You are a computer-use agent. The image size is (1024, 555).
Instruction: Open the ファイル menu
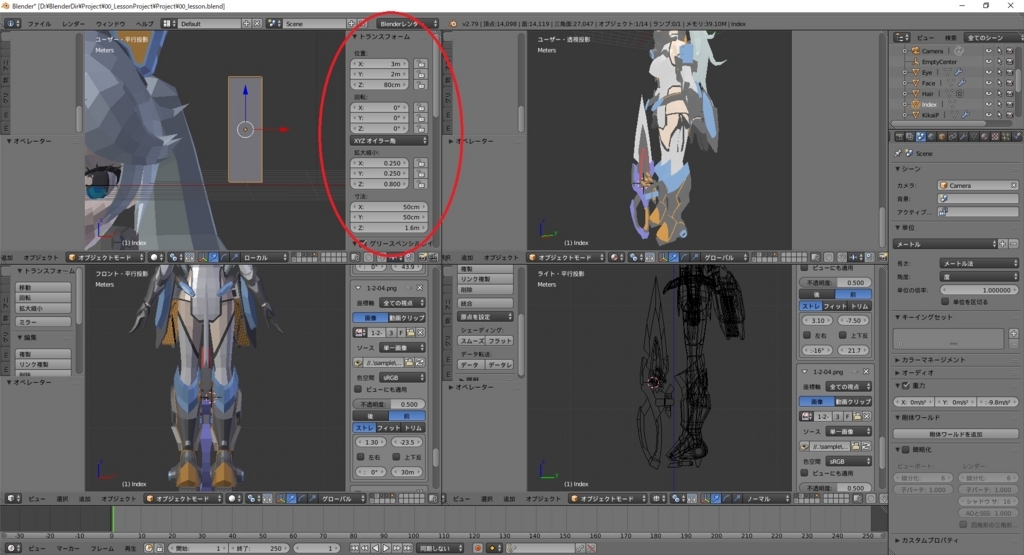[x=39, y=24]
